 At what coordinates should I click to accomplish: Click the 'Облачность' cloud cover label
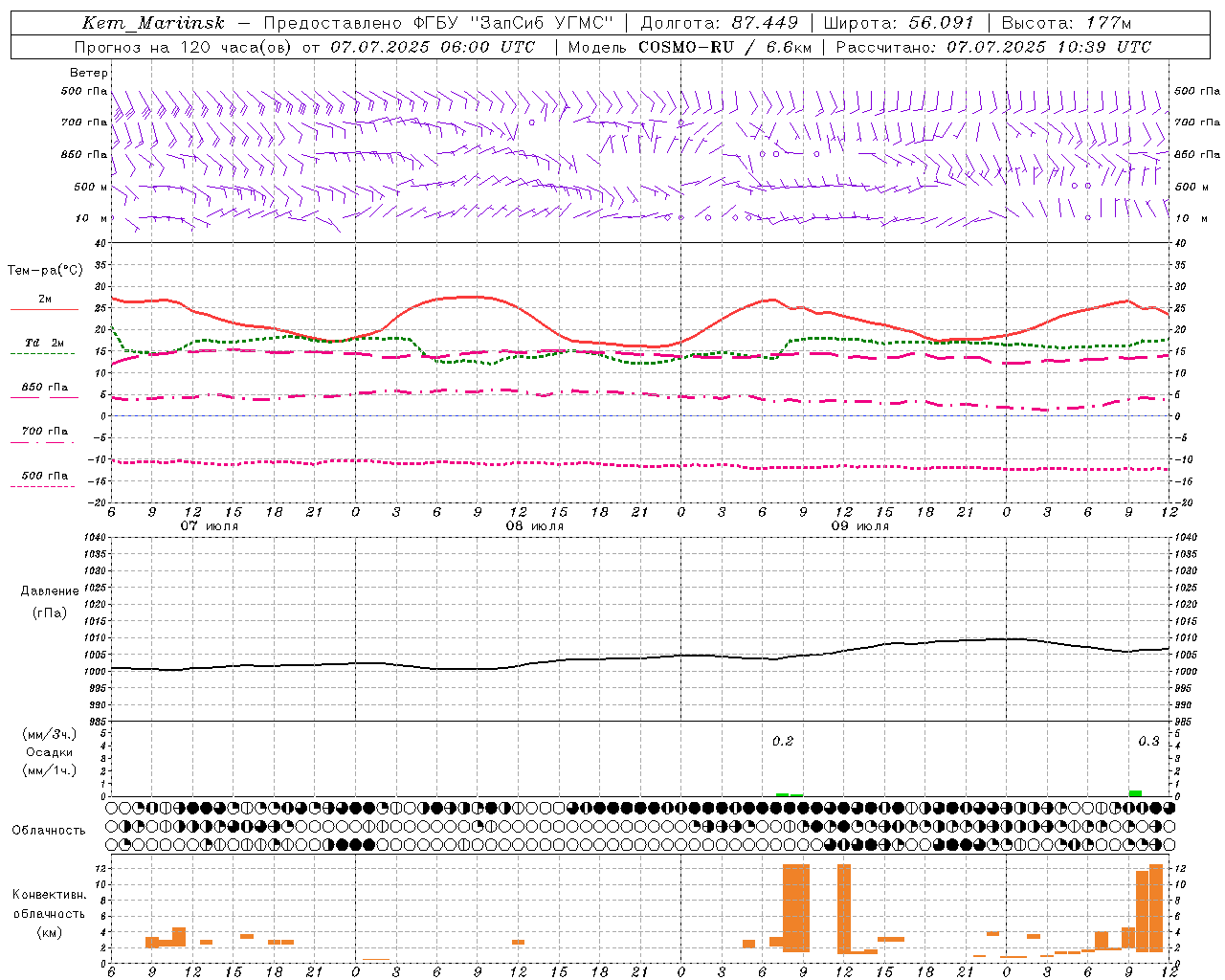(49, 831)
